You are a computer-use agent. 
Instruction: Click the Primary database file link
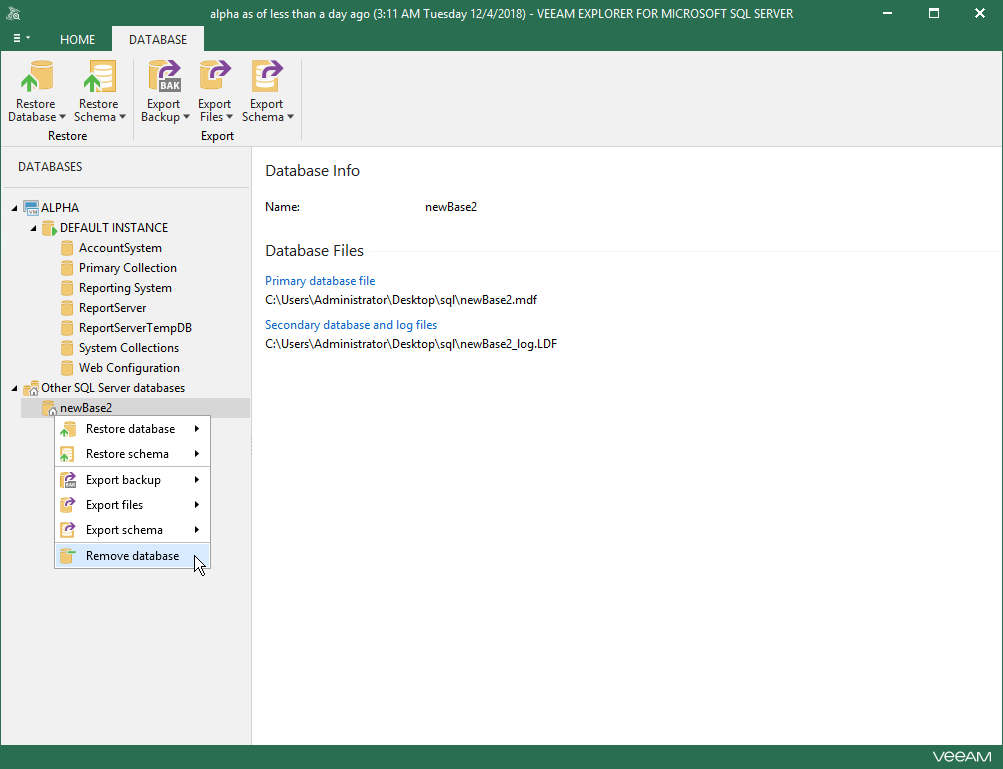320,281
